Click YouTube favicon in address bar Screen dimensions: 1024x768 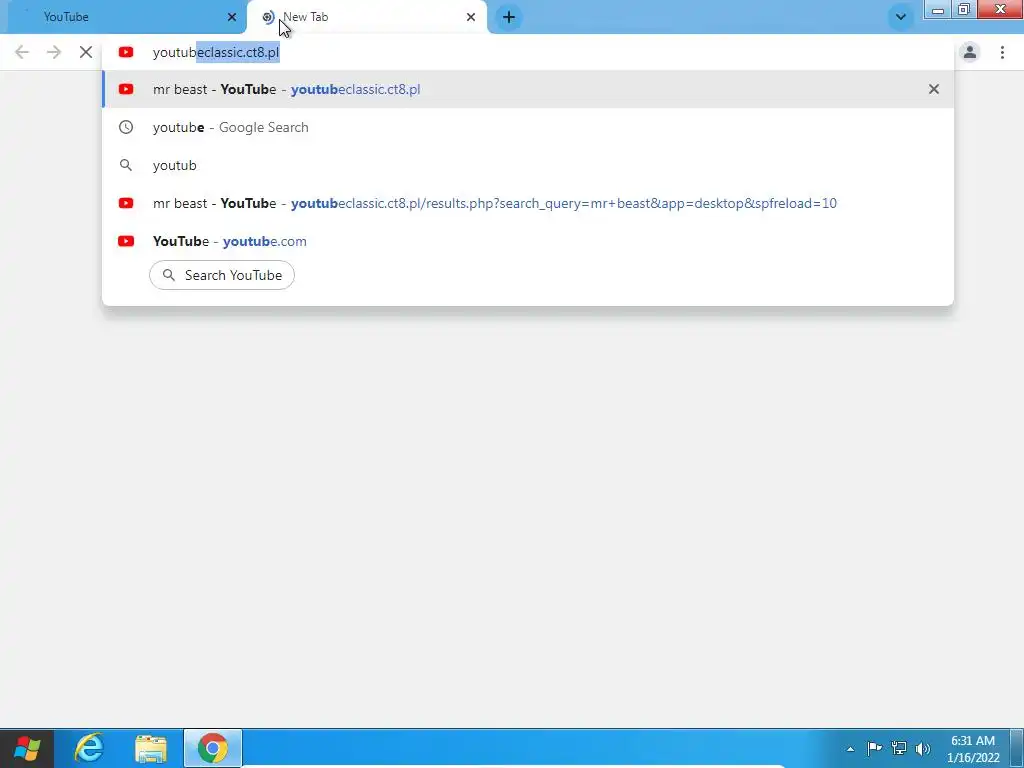[126, 52]
